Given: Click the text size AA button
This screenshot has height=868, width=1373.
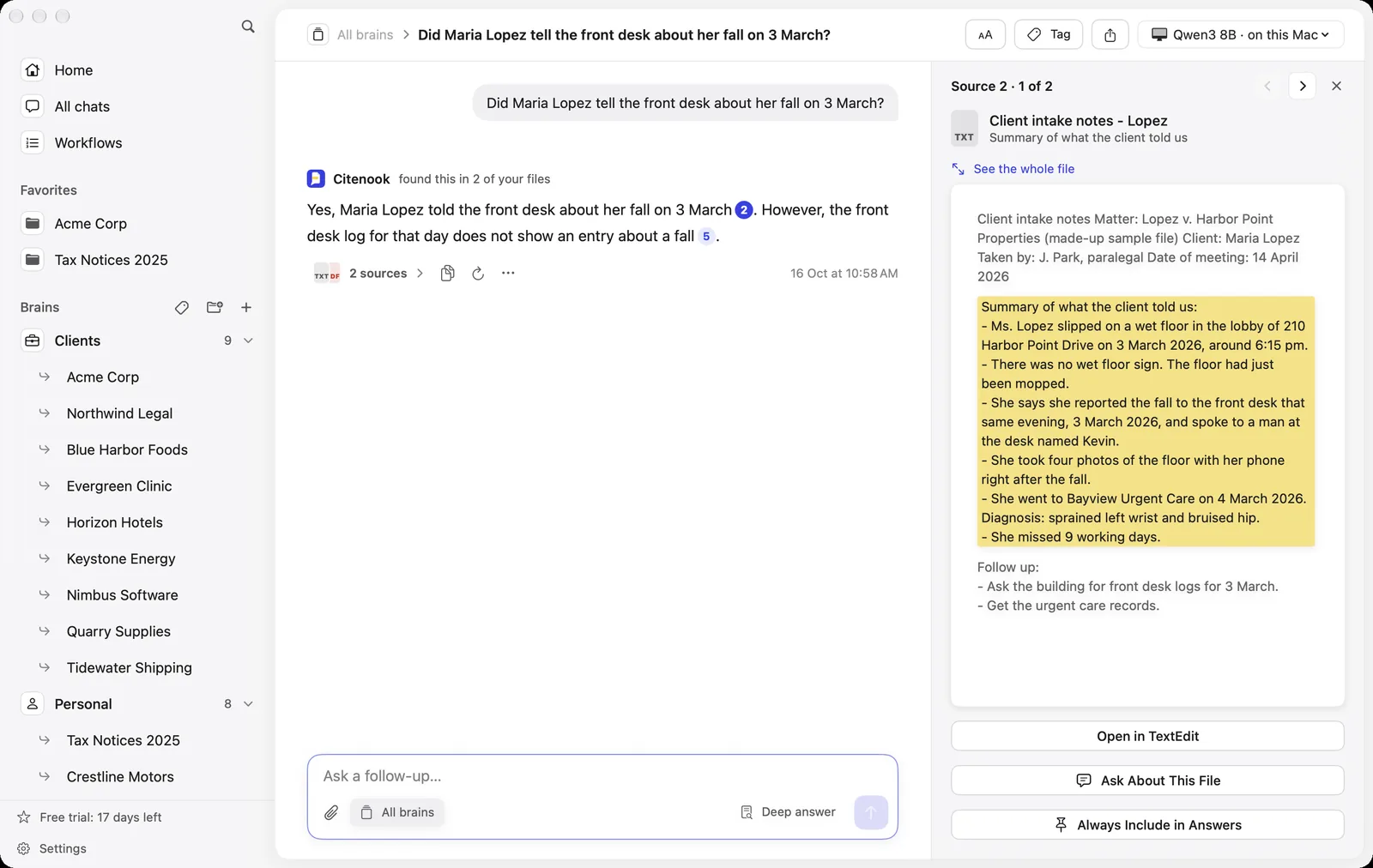Looking at the screenshot, I should click(985, 35).
